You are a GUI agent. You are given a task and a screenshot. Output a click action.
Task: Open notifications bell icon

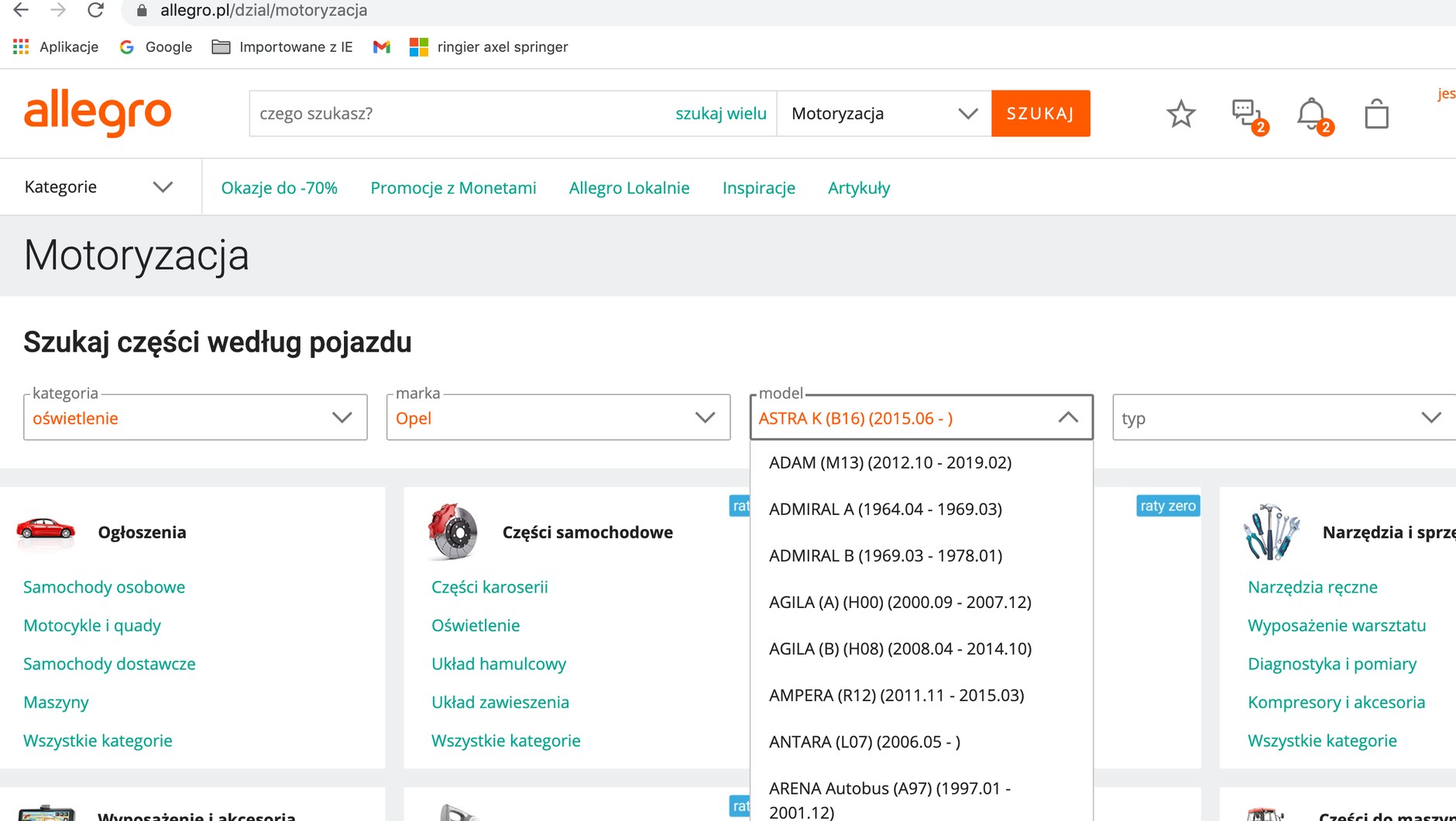click(x=1313, y=115)
